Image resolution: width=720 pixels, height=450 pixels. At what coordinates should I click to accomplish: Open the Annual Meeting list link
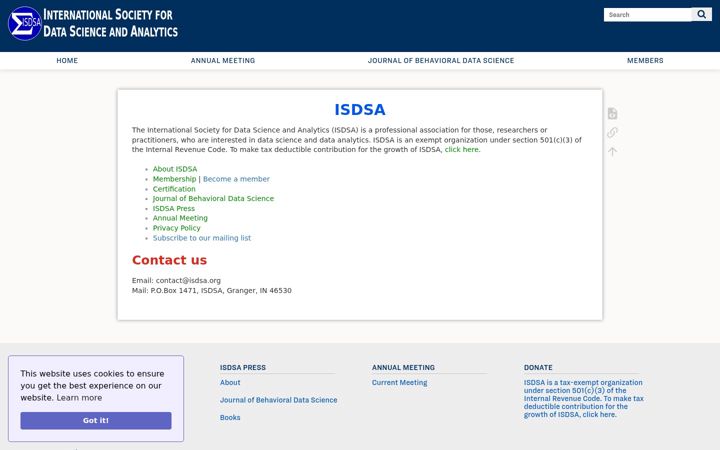point(180,218)
